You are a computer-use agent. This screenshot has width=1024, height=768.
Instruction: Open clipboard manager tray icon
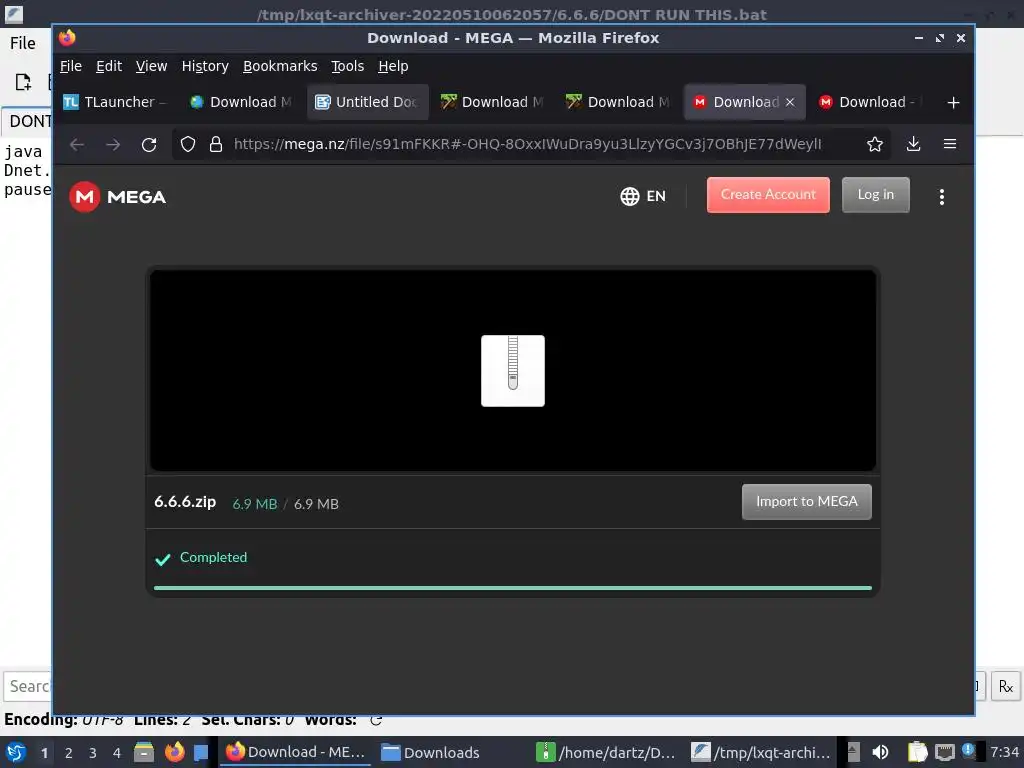(917, 752)
